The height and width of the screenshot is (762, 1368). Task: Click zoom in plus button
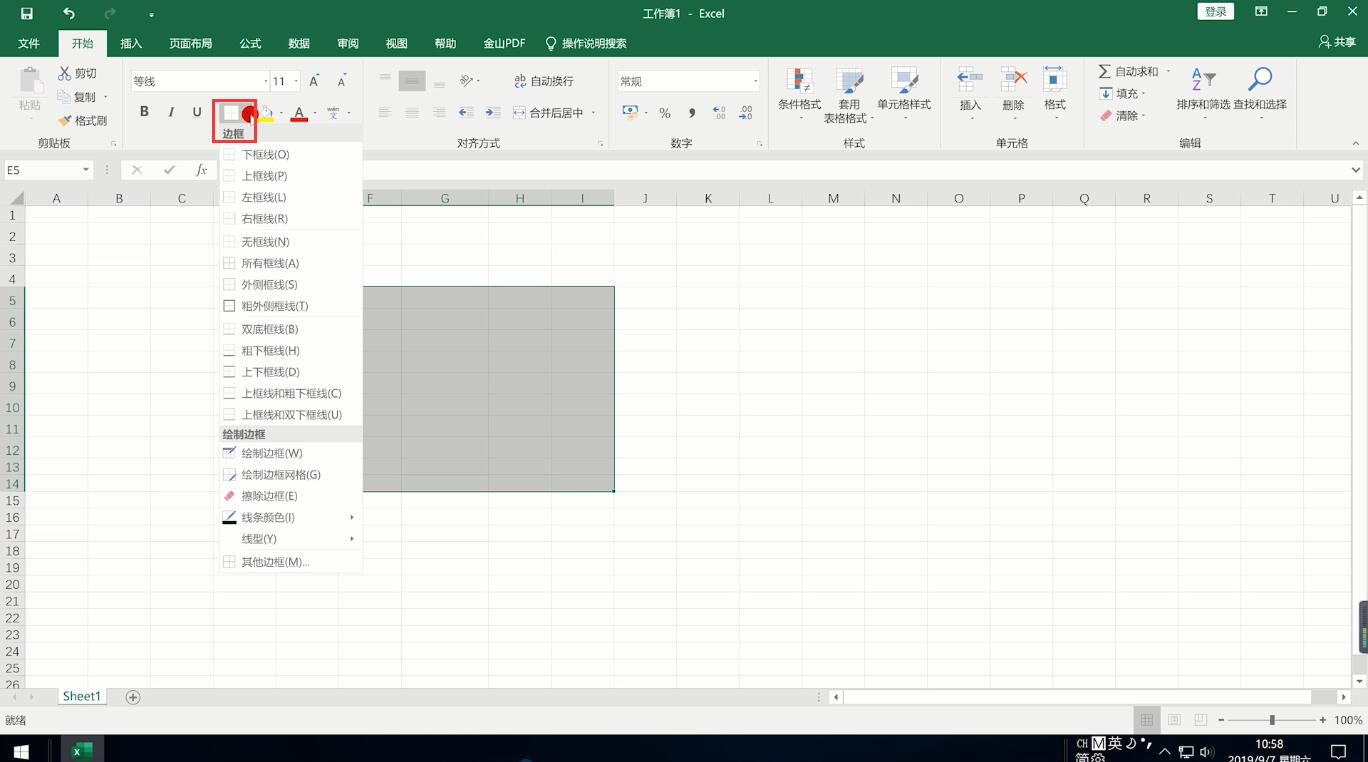pyautogui.click(x=1323, y=720)
